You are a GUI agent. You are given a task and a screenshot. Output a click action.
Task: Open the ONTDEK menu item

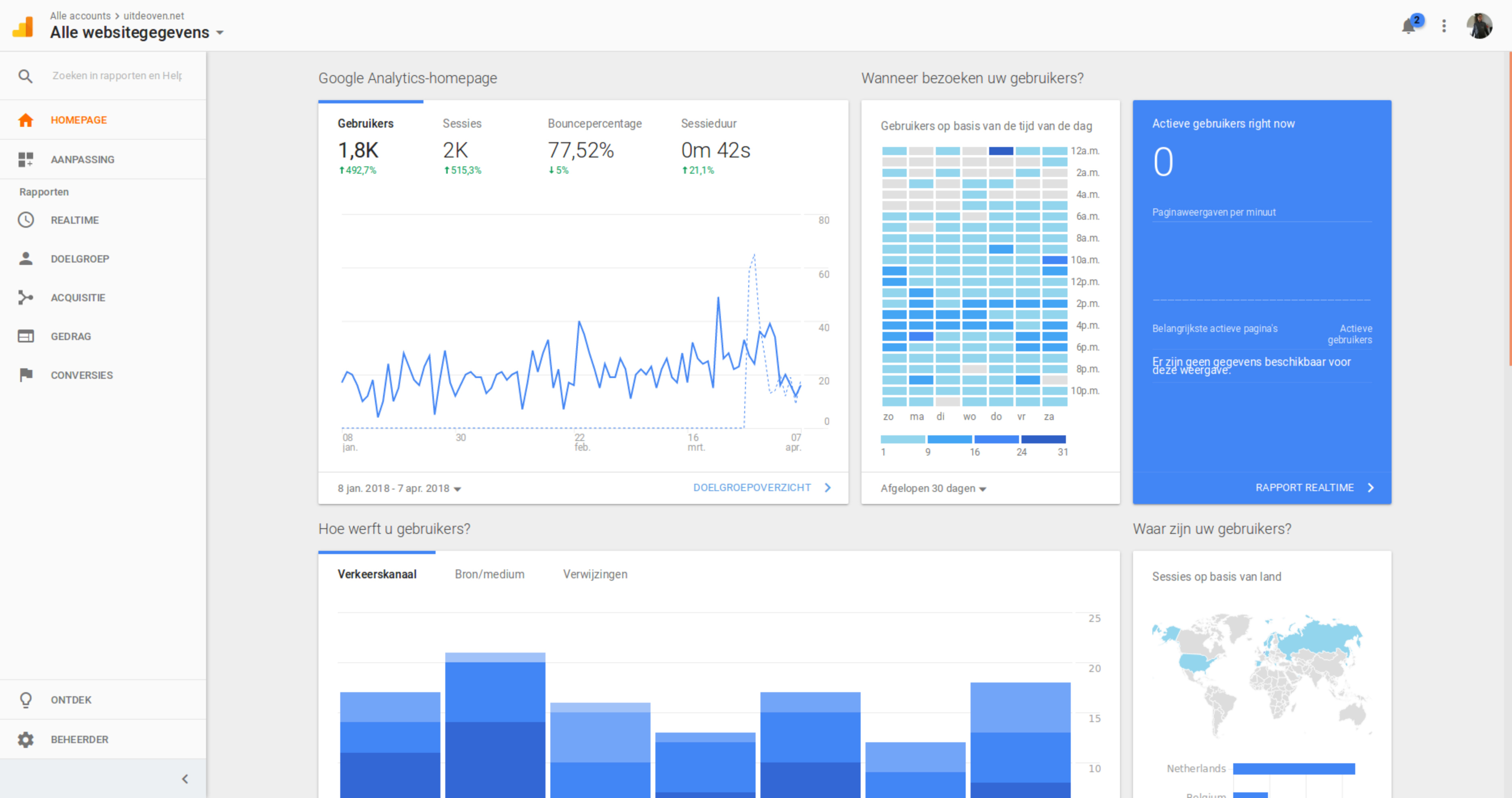pyautogui.click(x=103, y=700)
